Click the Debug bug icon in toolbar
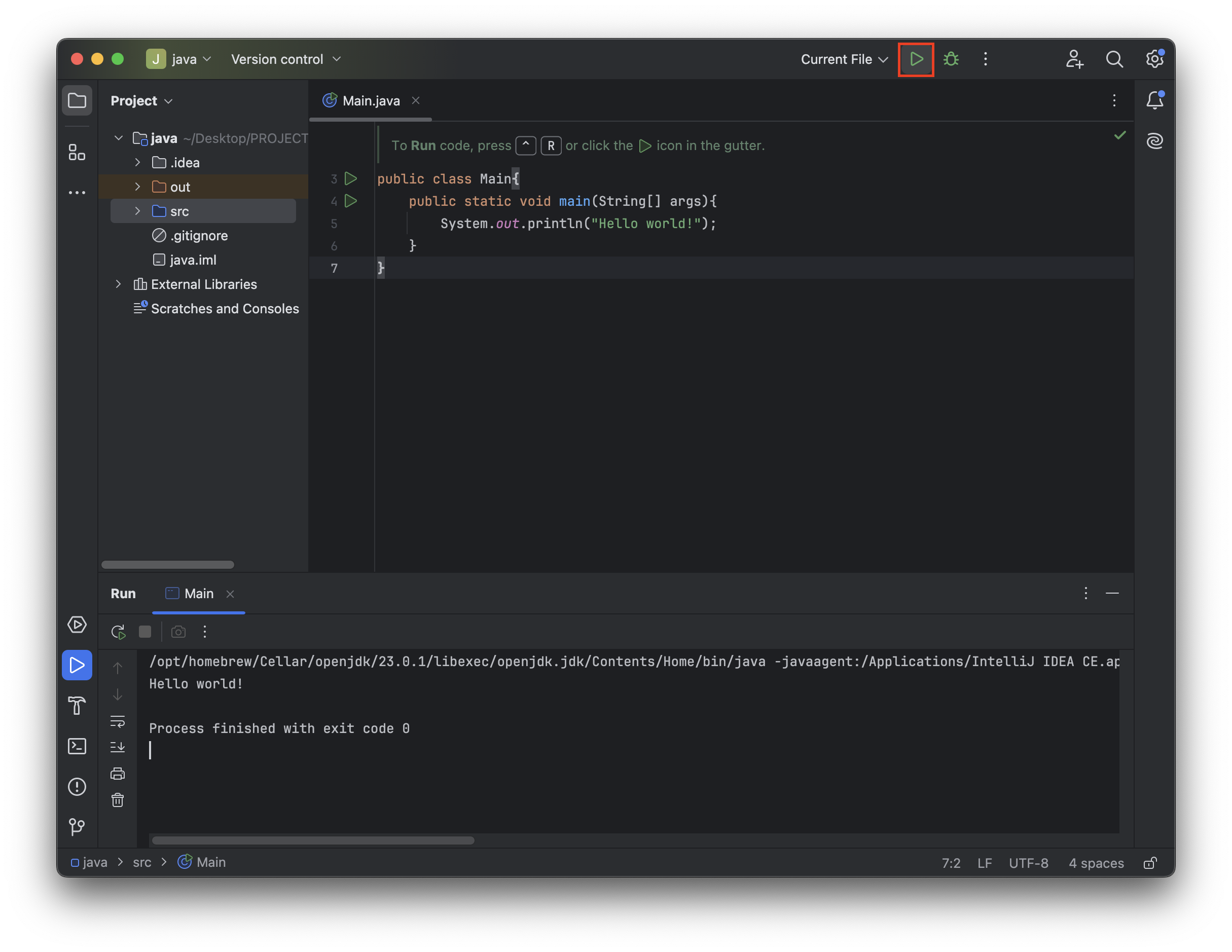The image size is (1232, 952). point(951,59)
